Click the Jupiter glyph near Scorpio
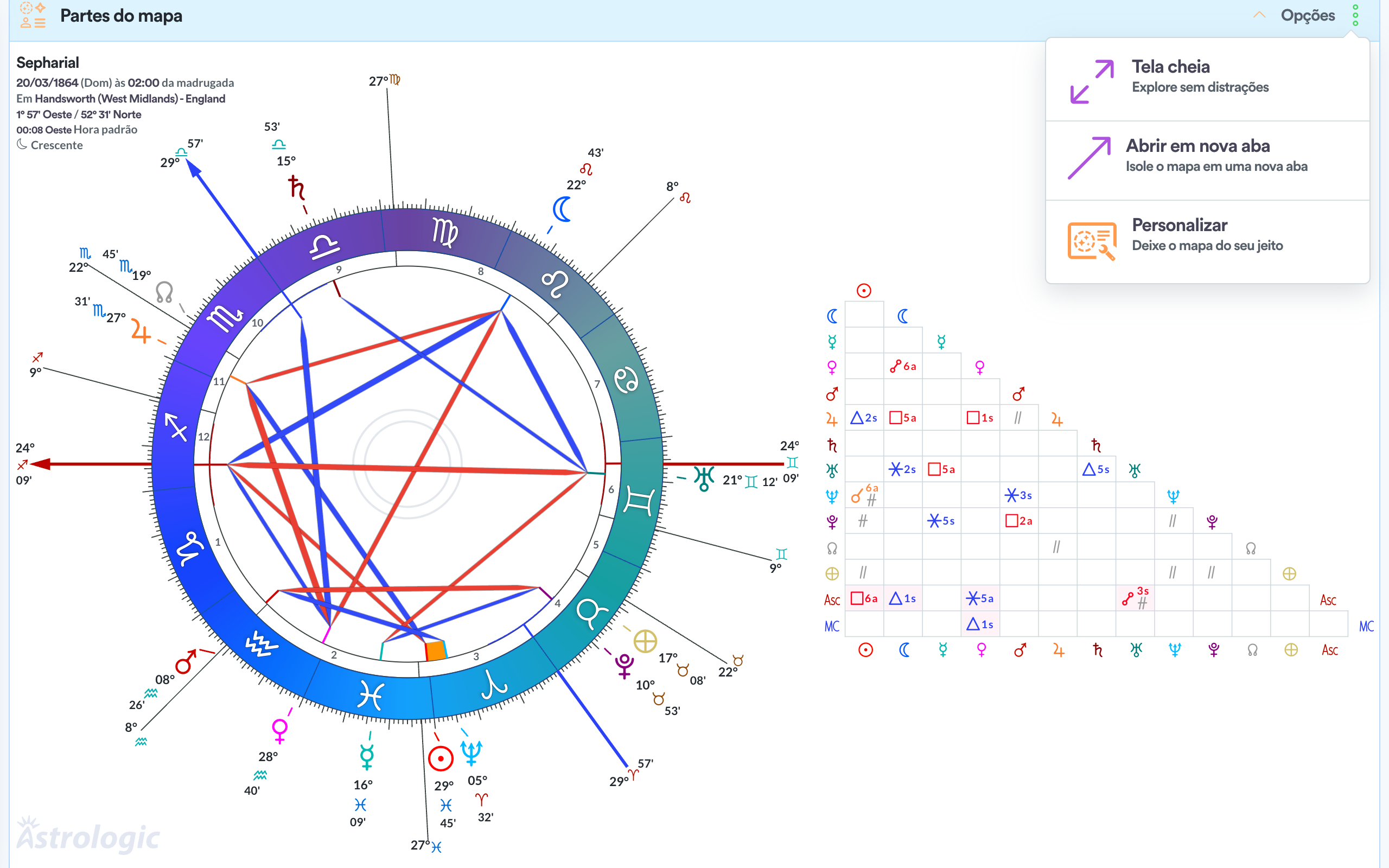The width and height of the screenshot is (1389, 868). [x=140, y=331]
